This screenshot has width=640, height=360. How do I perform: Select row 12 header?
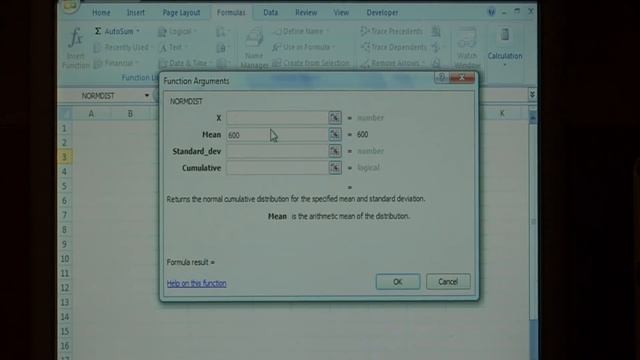coord(64,288)
